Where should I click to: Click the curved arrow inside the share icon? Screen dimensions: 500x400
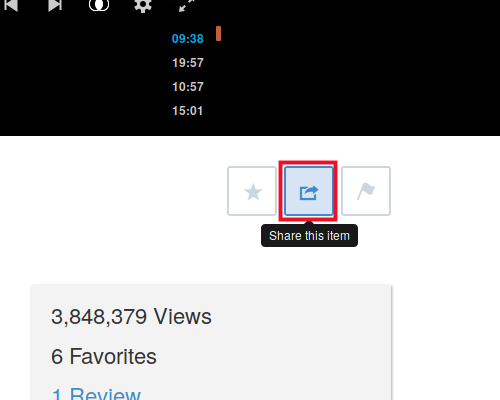311,191
